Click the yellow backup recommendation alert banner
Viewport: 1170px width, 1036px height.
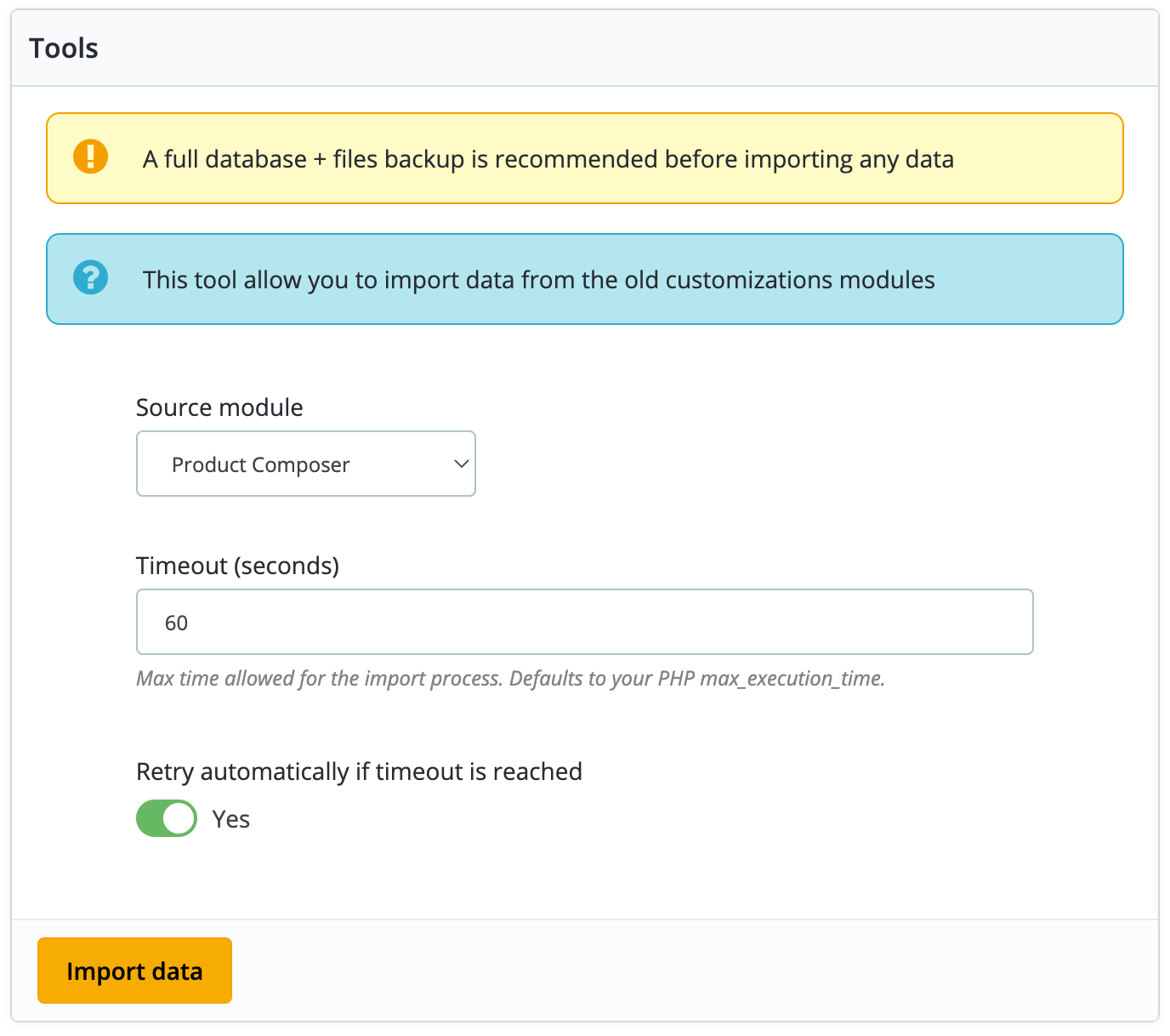tap(585, 158)
